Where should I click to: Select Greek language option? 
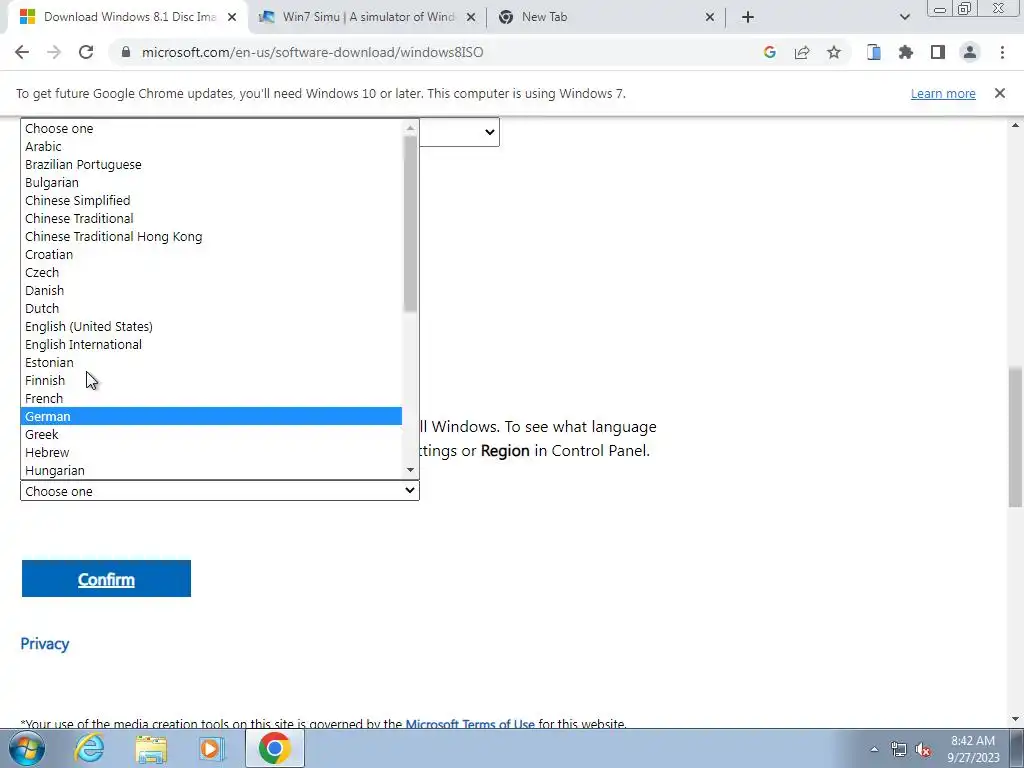pos(211,434)
